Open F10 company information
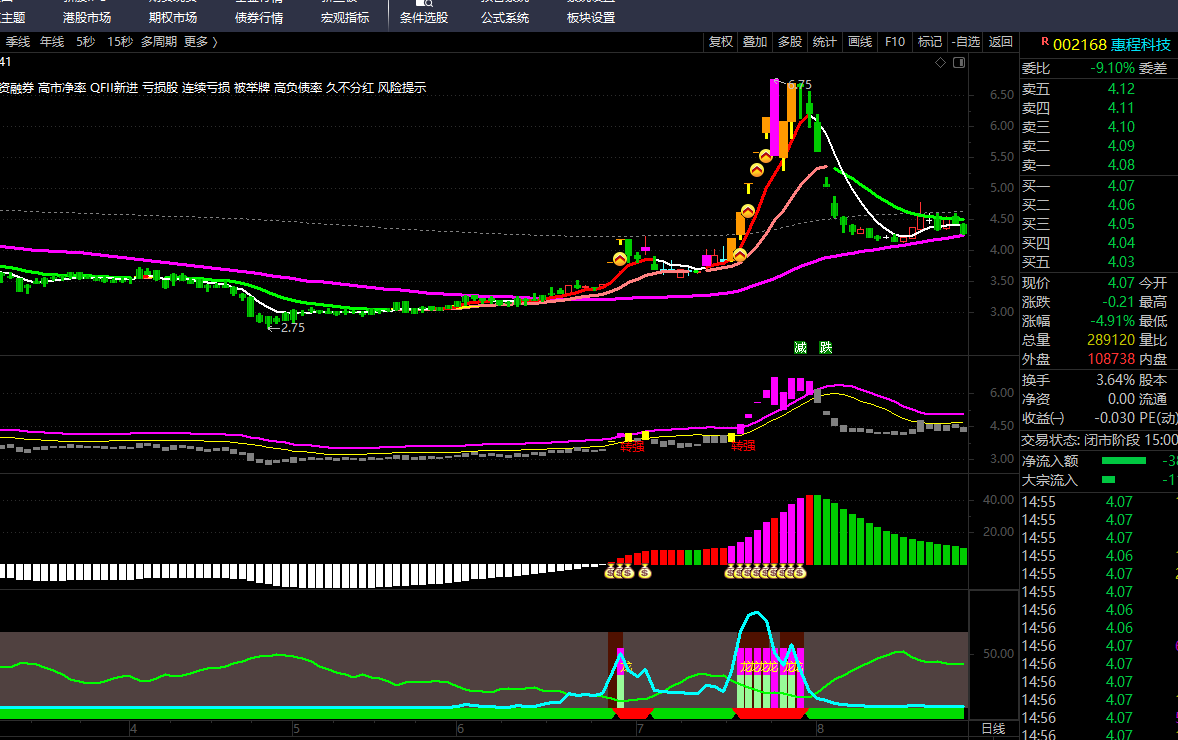Screen dimensions: 1178x740 895,42
